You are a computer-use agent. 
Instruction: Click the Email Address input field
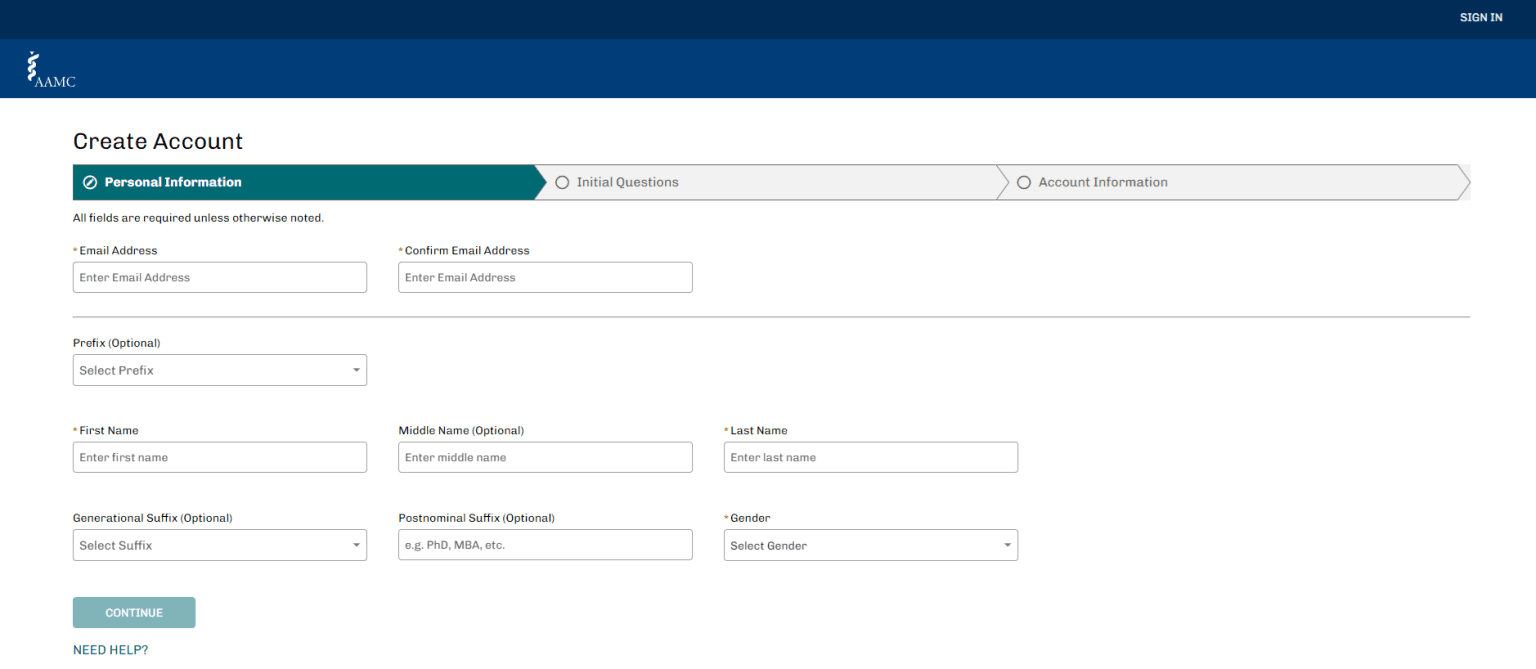[x=219, y=277]
